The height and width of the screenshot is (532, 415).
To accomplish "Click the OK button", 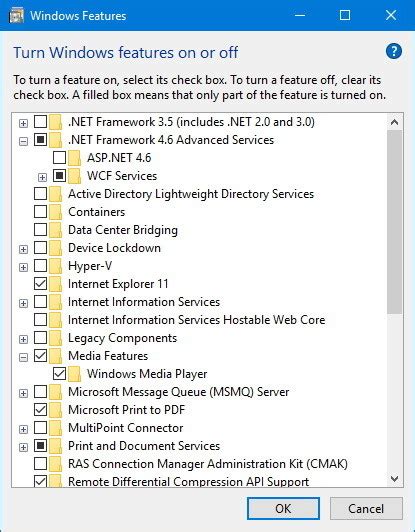I will point(283,508).
